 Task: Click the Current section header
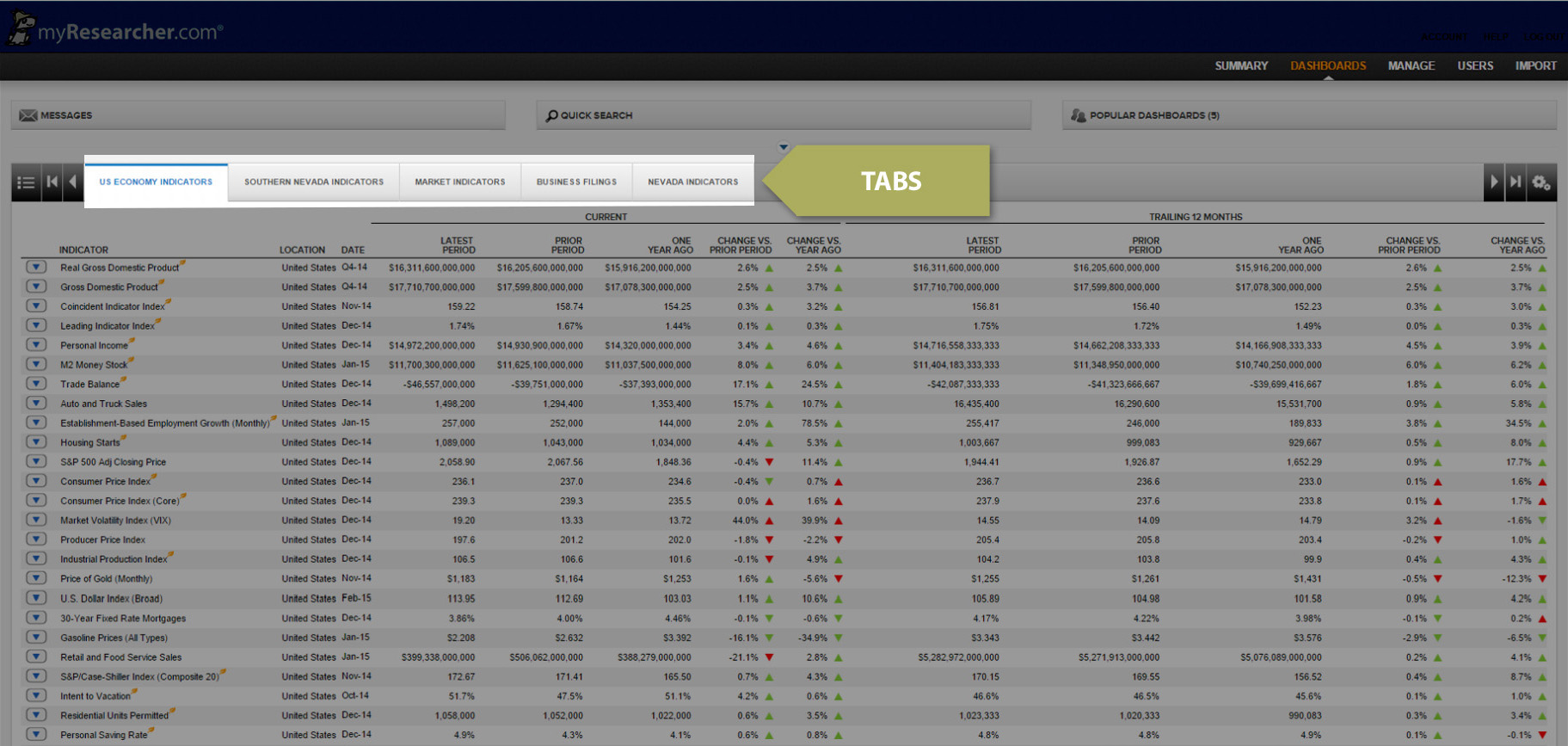pos(606,217)
